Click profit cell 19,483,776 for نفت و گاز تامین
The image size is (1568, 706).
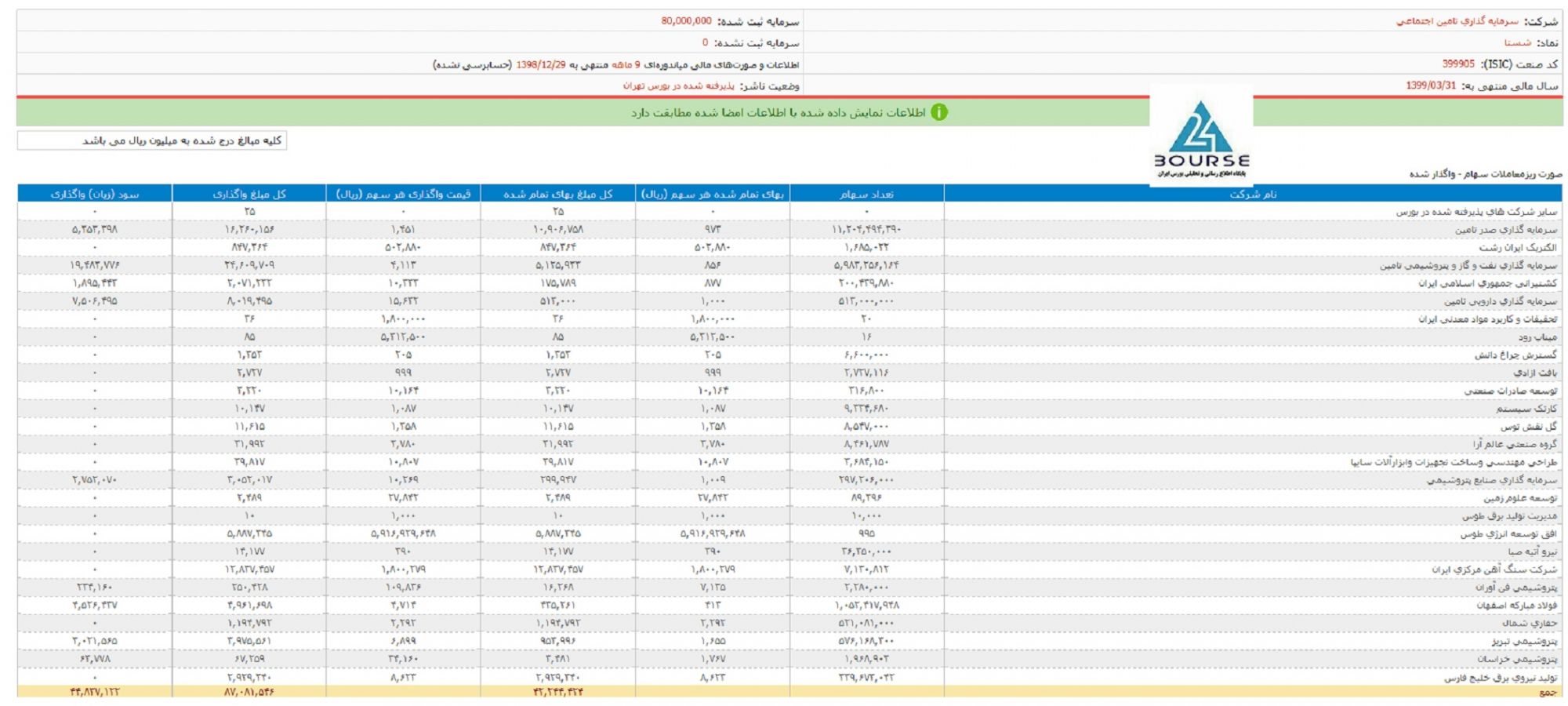pos(95,265)
